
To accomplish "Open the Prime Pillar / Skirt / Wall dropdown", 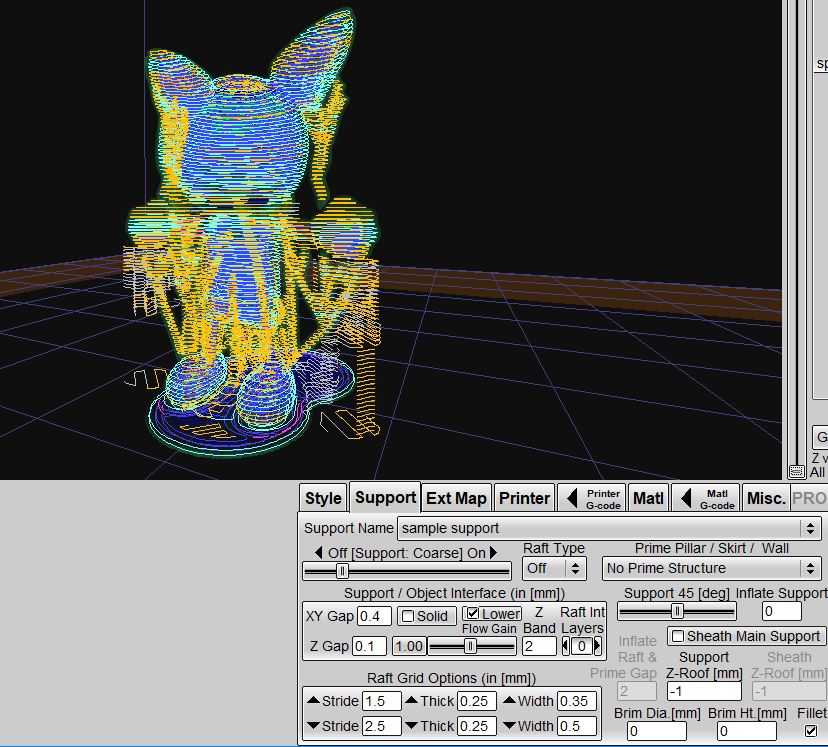I will coord(711,569).
